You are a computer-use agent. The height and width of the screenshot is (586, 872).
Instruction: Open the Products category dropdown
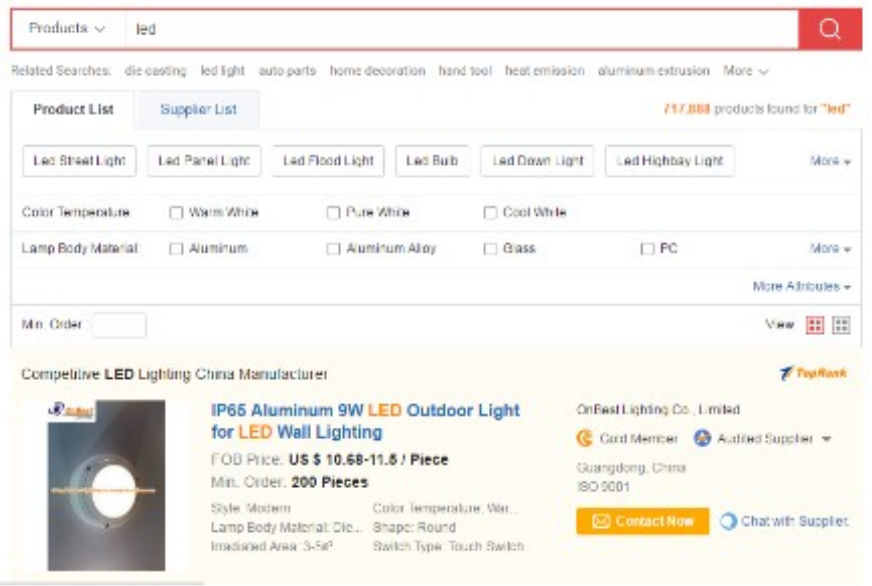[x=67, y=29]
